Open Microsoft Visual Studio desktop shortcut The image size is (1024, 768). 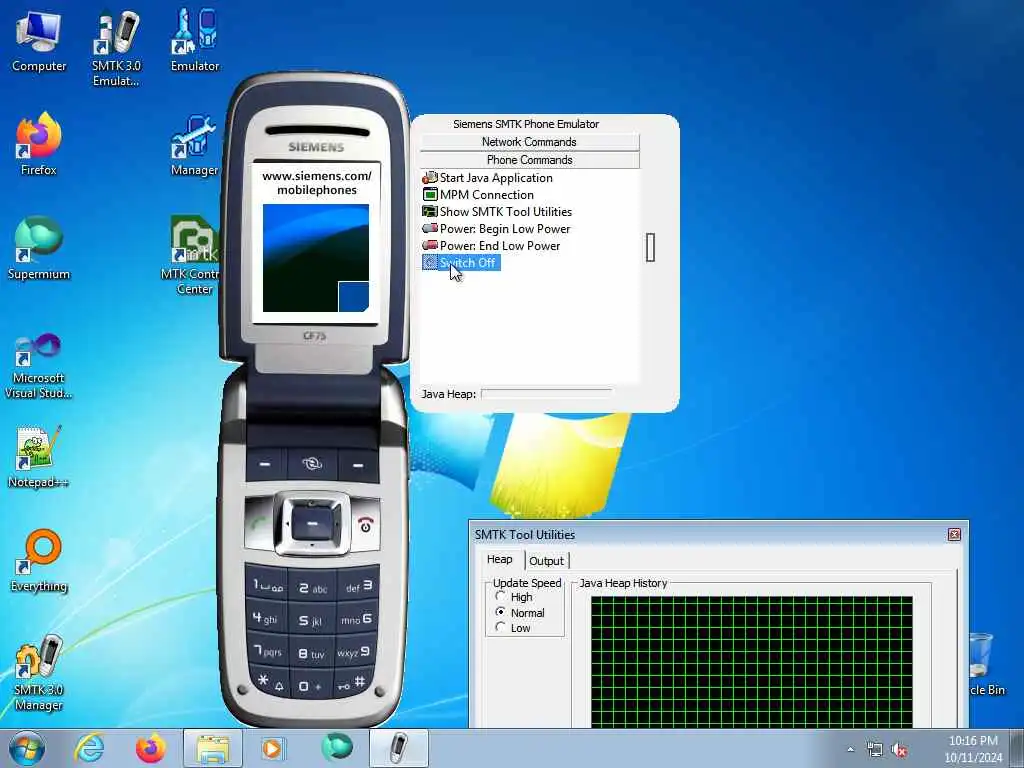[x=39, y=366]
